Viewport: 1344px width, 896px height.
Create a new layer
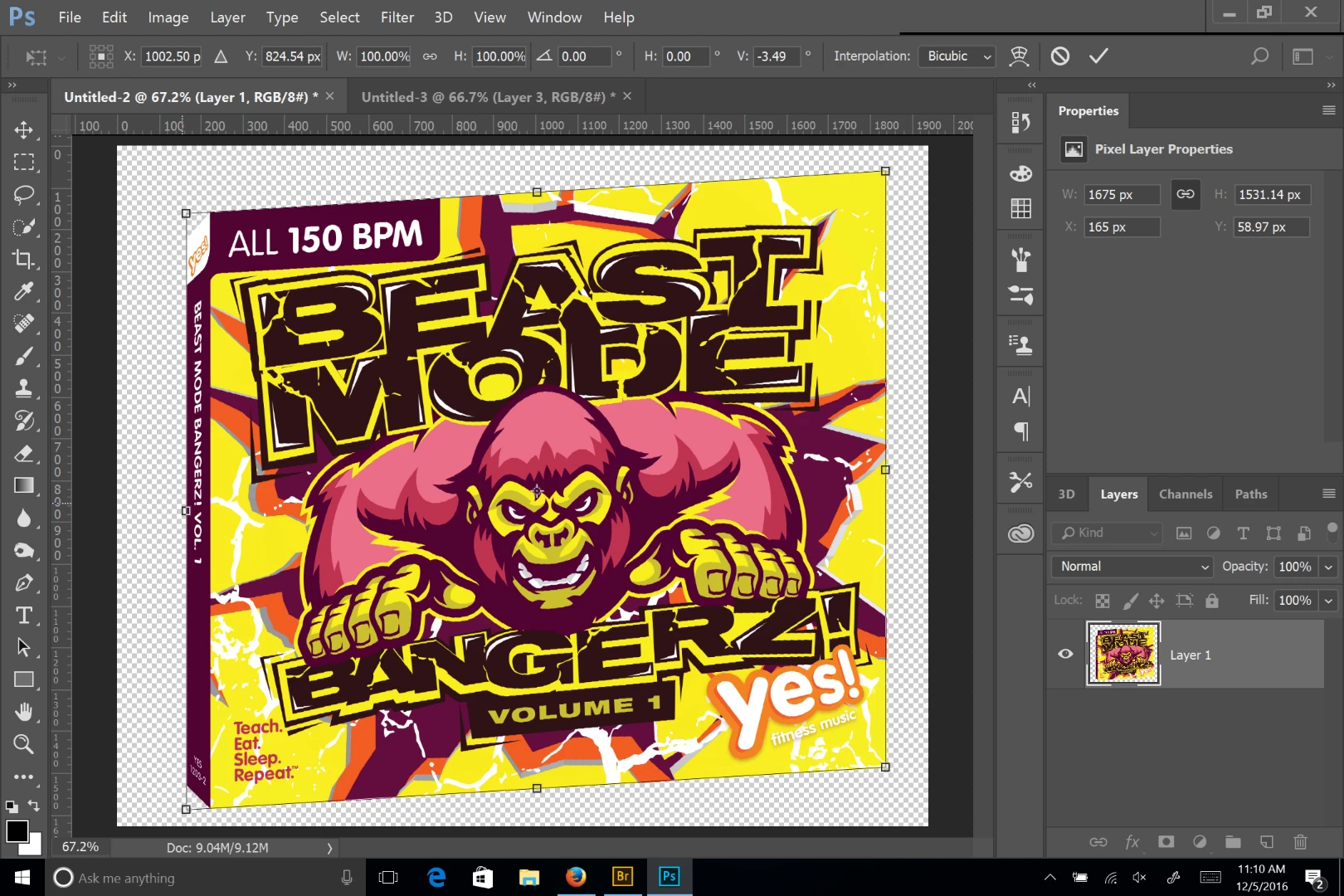1266,842
